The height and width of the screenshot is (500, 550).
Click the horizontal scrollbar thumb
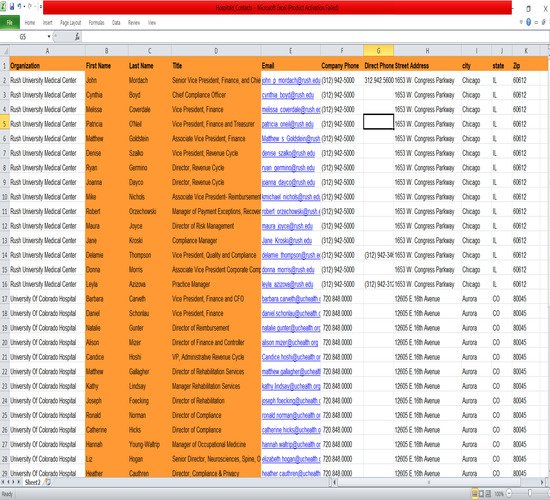[x=429, y=482]
